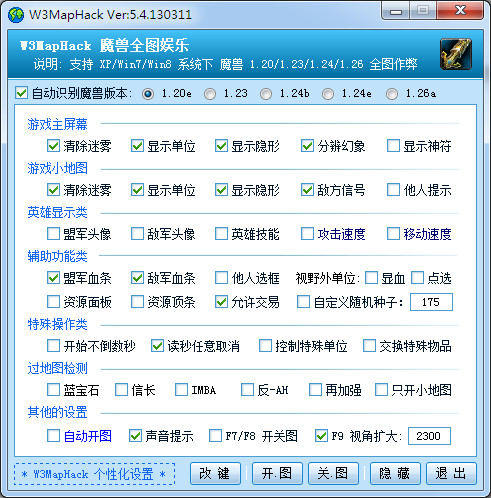This screenshot has width=491, height=498.
Task: Toggle the 自动识别魔兽版本 checkbox
Action: (x=21, y=93)
